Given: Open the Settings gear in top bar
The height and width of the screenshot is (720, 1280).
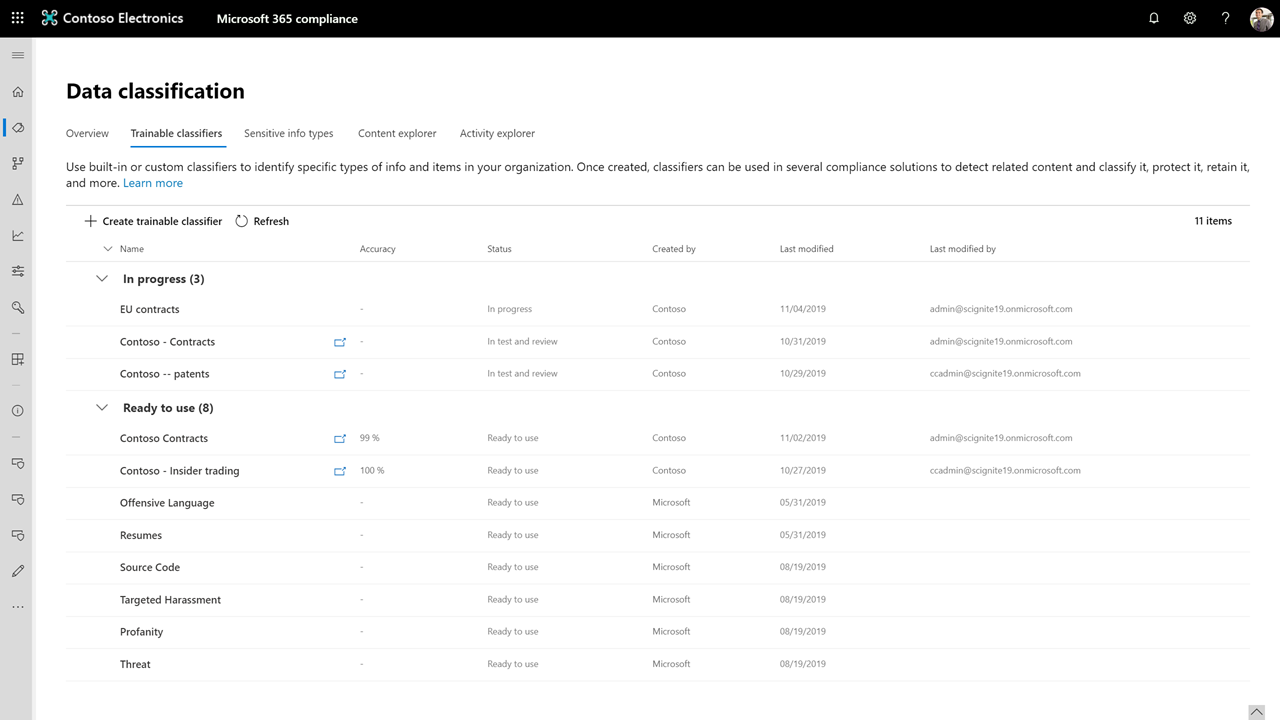Looking at the screenshot, I should pyautogui.click(x=1189, y=18).
